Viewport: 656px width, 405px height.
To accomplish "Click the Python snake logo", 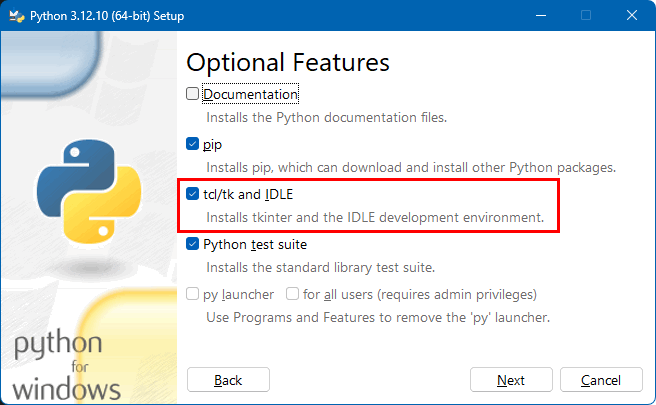I will [89, 191].
